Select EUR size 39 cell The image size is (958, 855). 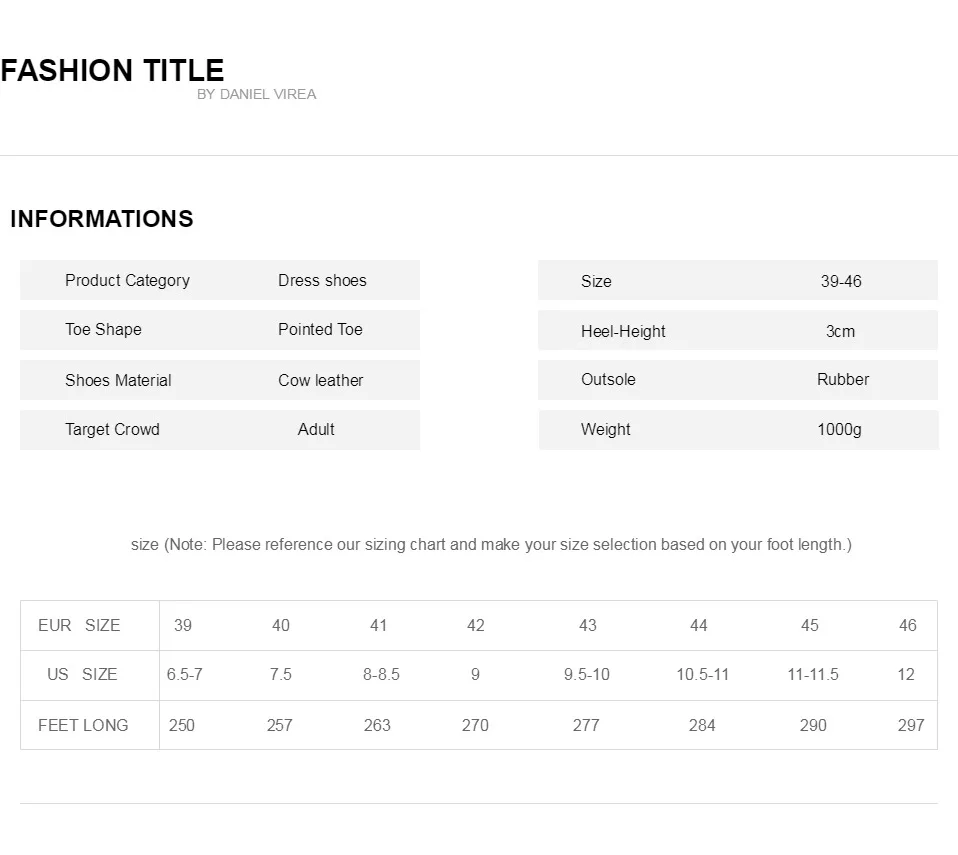pos(183,625)
